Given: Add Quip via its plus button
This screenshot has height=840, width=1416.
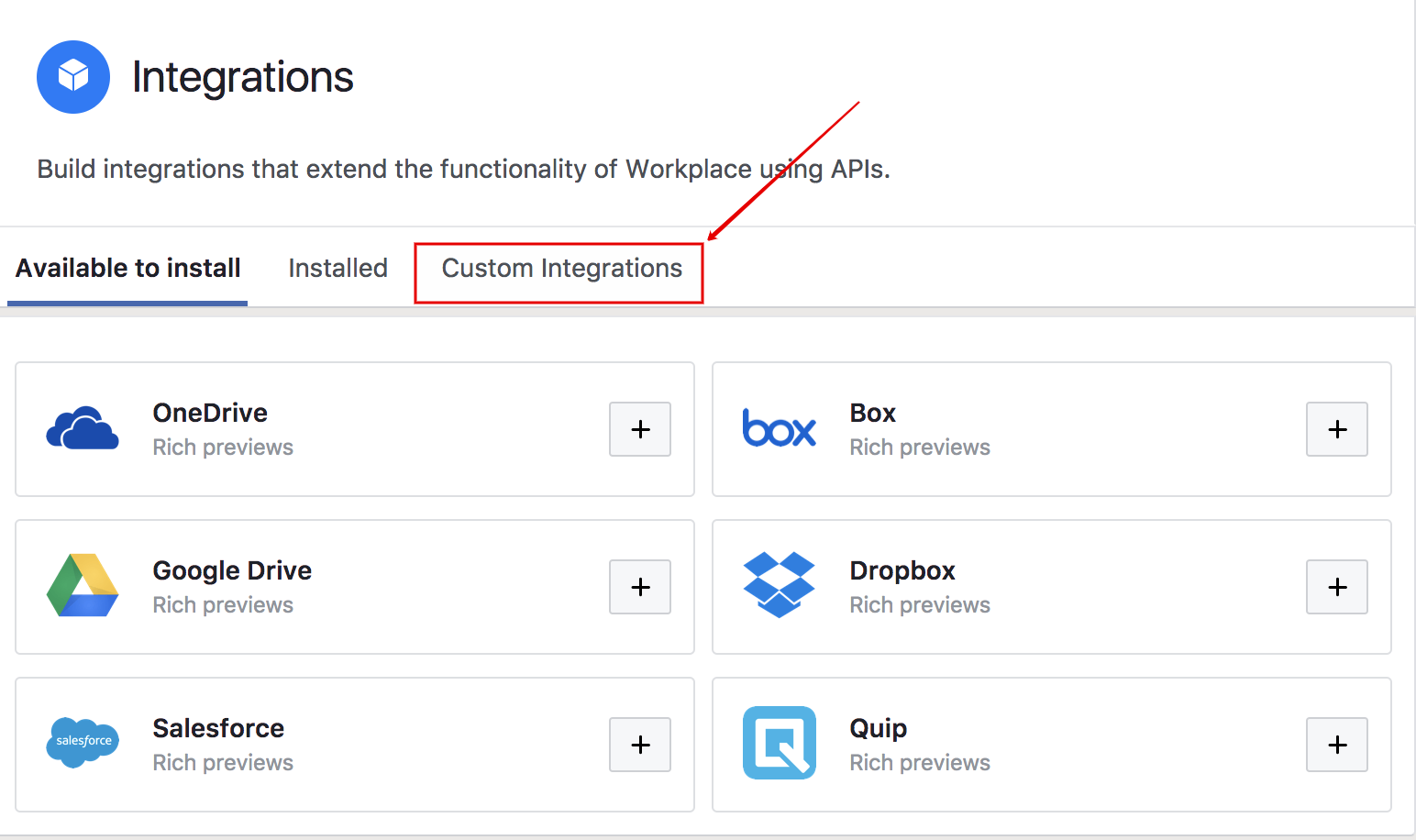Looking at the screenshot, I should [1337, 745].
